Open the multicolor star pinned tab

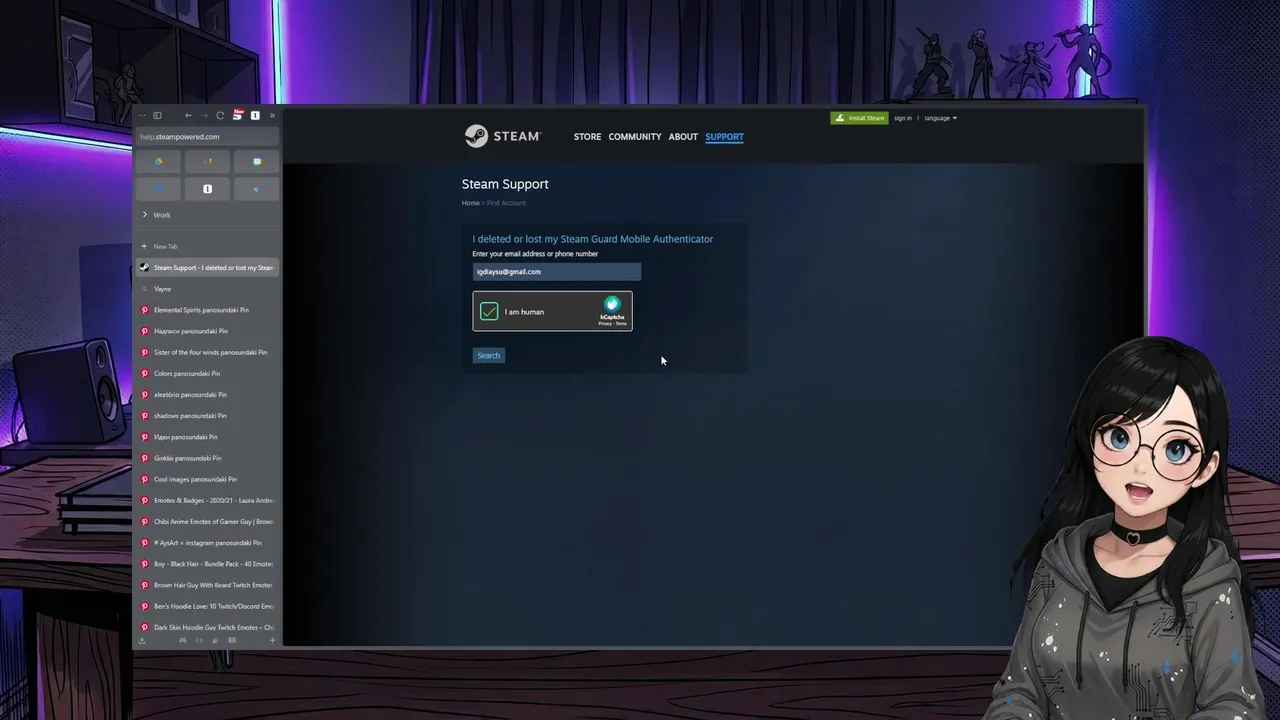click(257, 188)
